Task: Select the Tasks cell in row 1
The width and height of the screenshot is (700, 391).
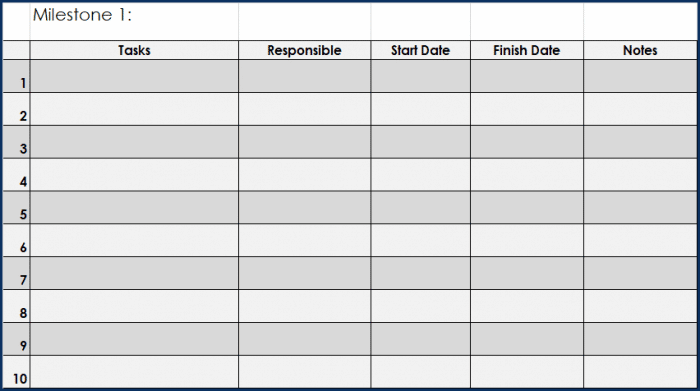Action: coord(134,76)
